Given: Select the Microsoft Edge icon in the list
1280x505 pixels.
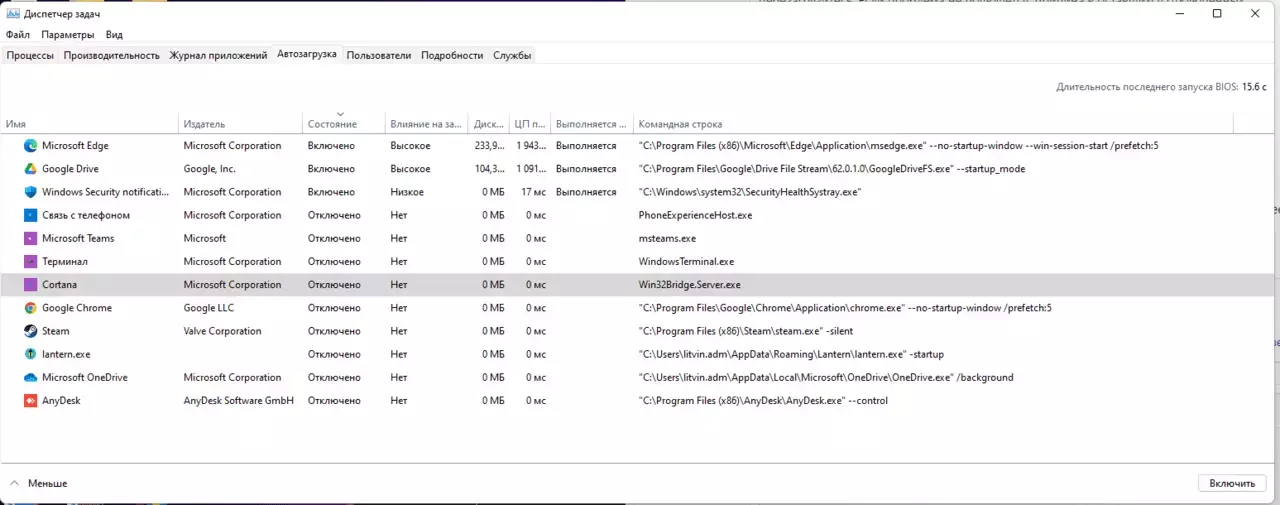Looking at the screenshot, I should click(31, 146).
